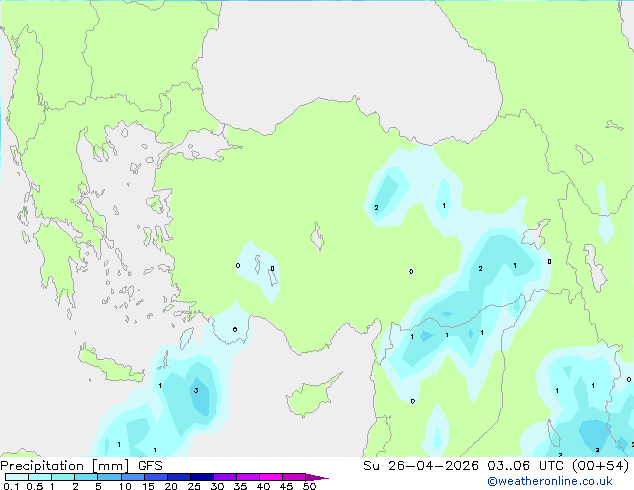Click the 0.1–0.5 mm palest legend swatch
Screen dimensions: 634x490
pos(17,477)
